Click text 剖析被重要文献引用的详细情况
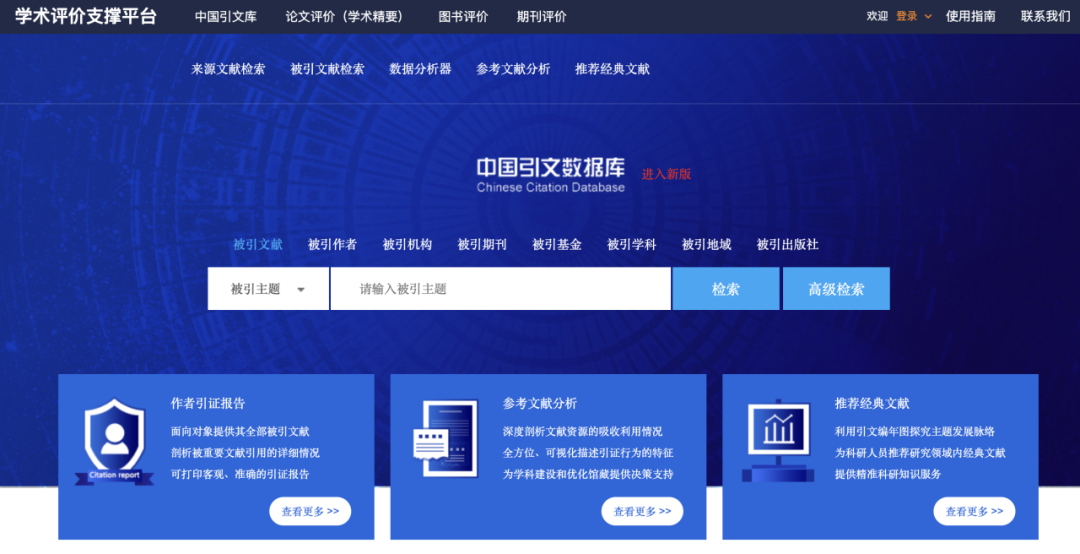 tap(245, 453)
